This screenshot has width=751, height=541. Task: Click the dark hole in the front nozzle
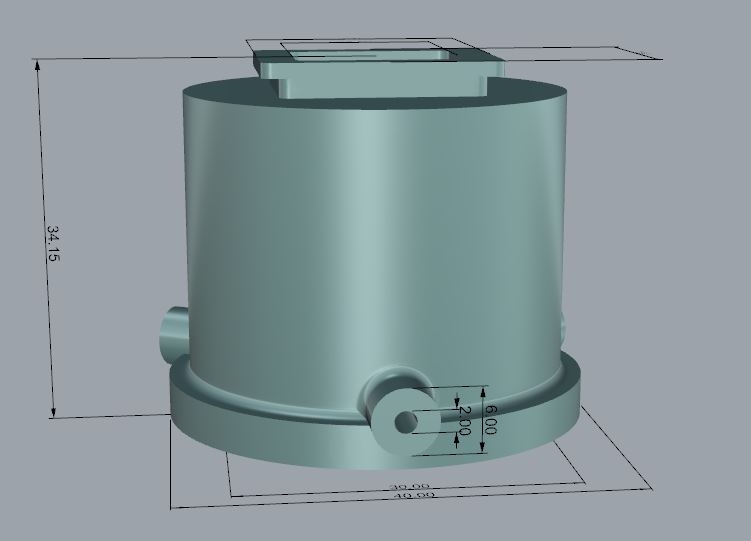click(x=406, y=422)
